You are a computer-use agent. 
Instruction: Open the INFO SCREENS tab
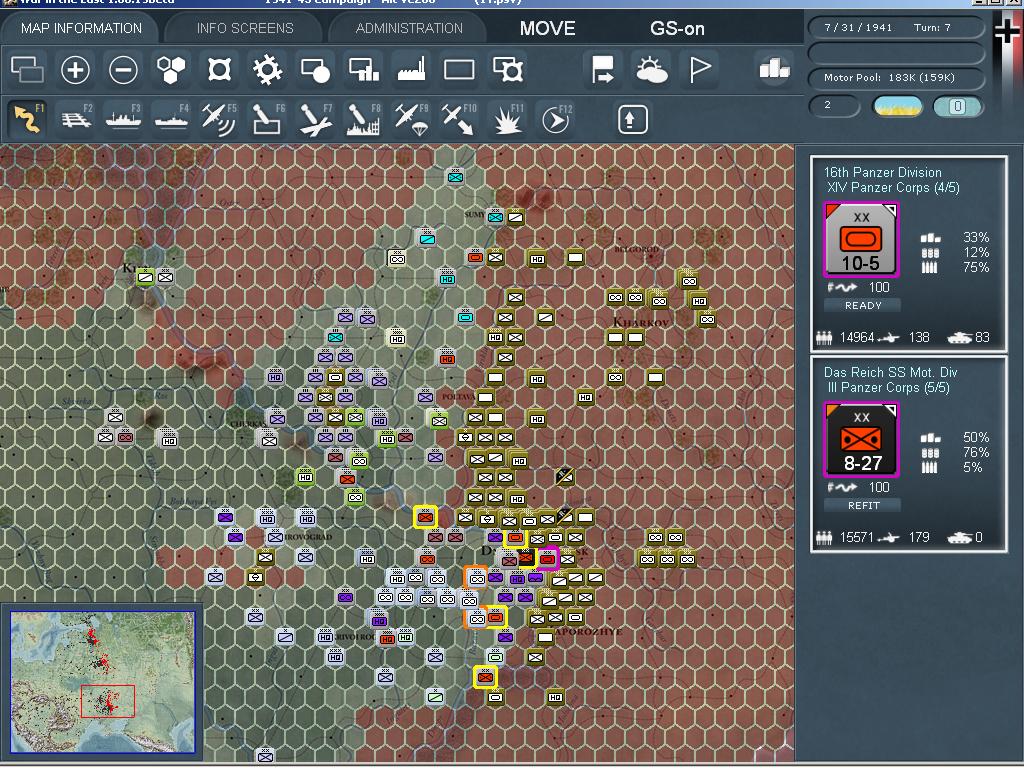pyautogui.click(x=245, y=28)
